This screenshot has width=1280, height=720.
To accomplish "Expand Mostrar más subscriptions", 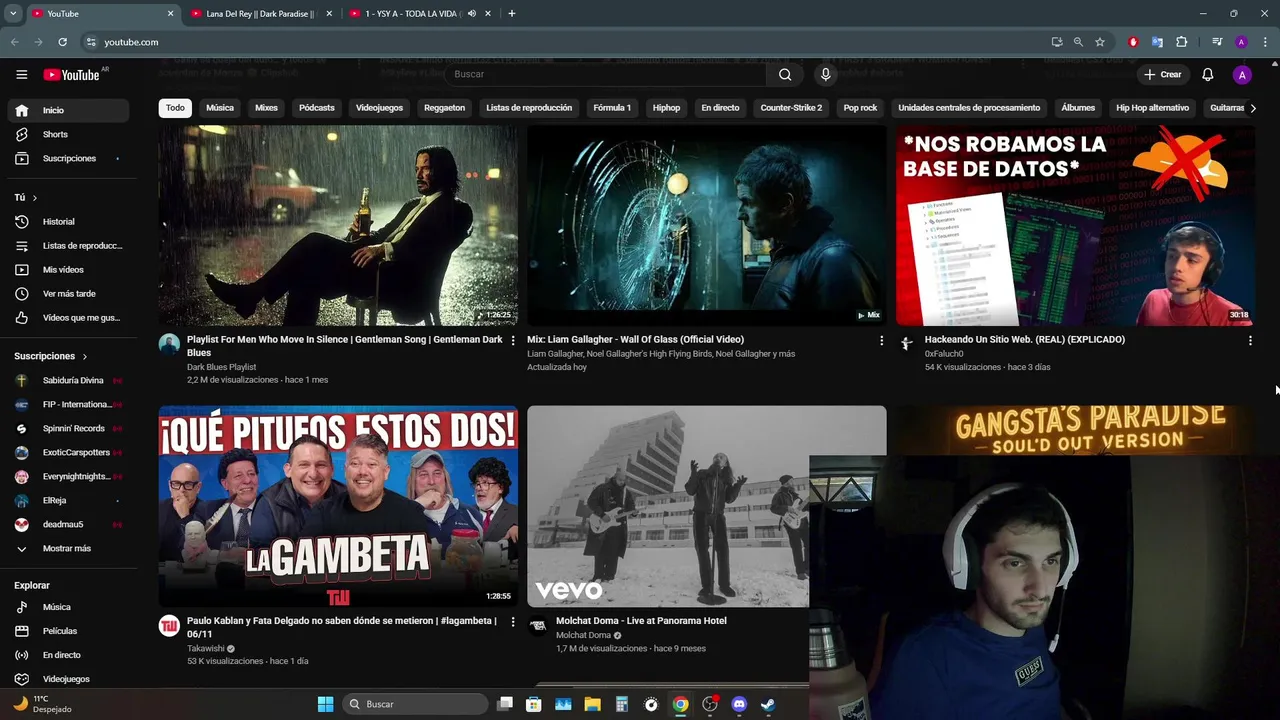I will [x=69, y=548].
